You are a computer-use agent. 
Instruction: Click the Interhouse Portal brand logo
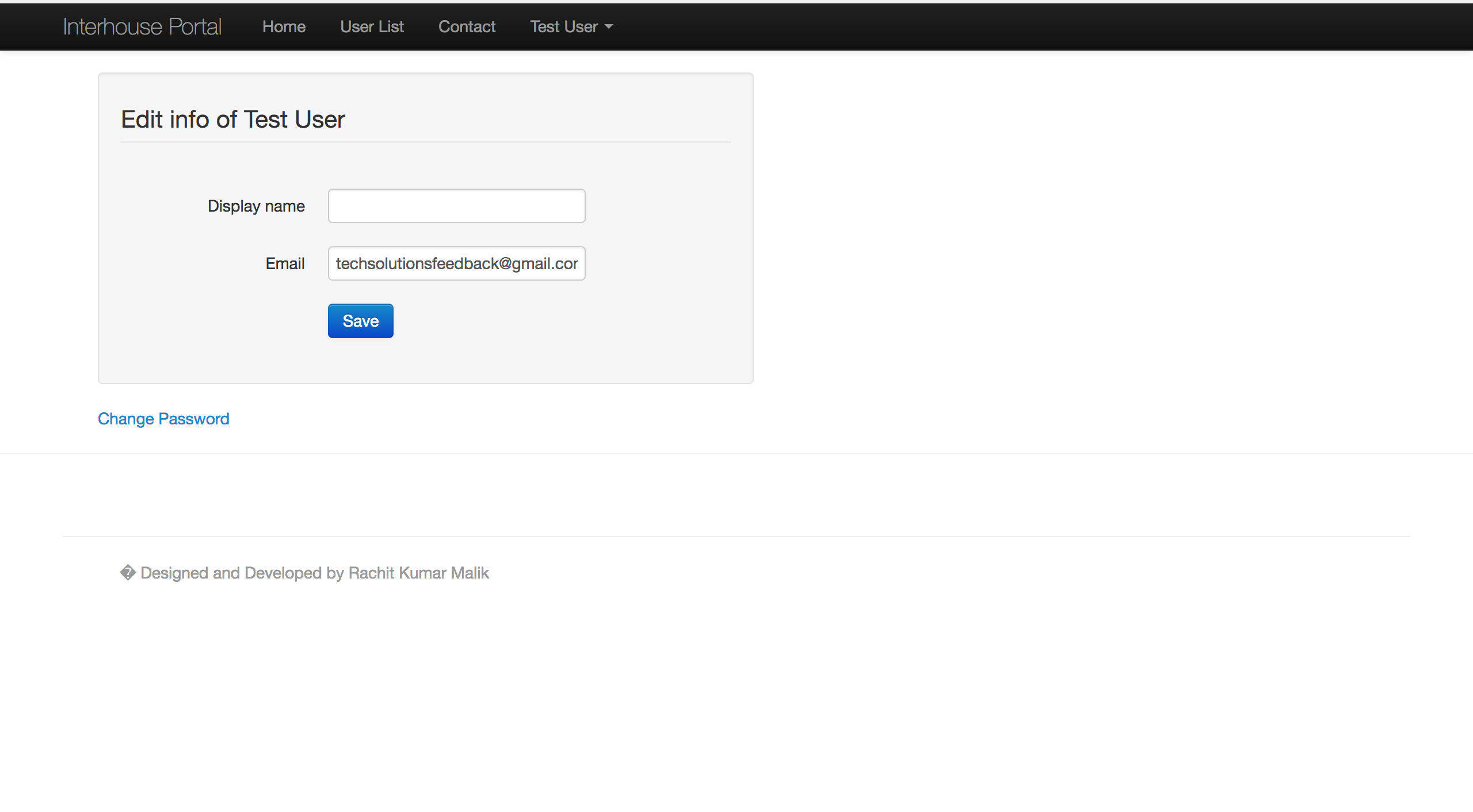pos(142,26)
